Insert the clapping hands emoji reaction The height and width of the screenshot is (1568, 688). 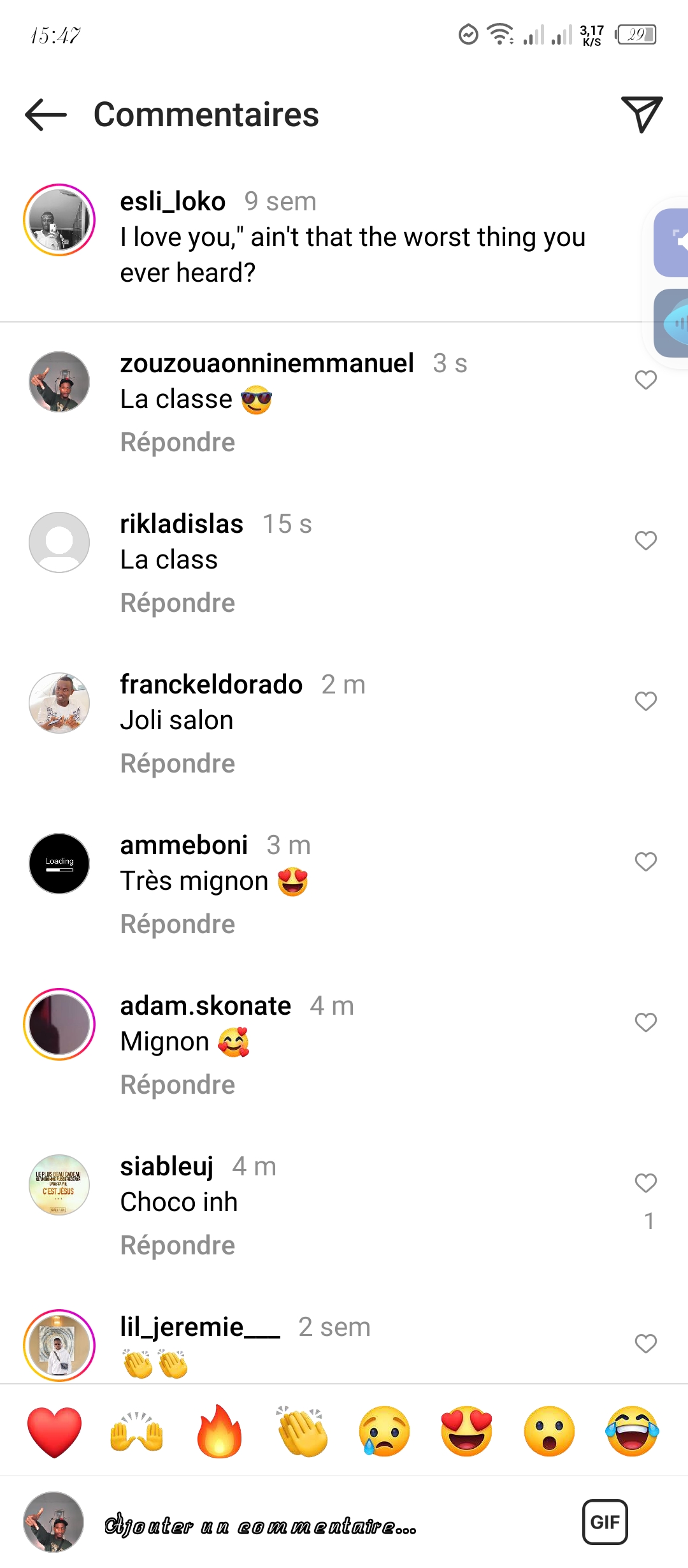302,1432
